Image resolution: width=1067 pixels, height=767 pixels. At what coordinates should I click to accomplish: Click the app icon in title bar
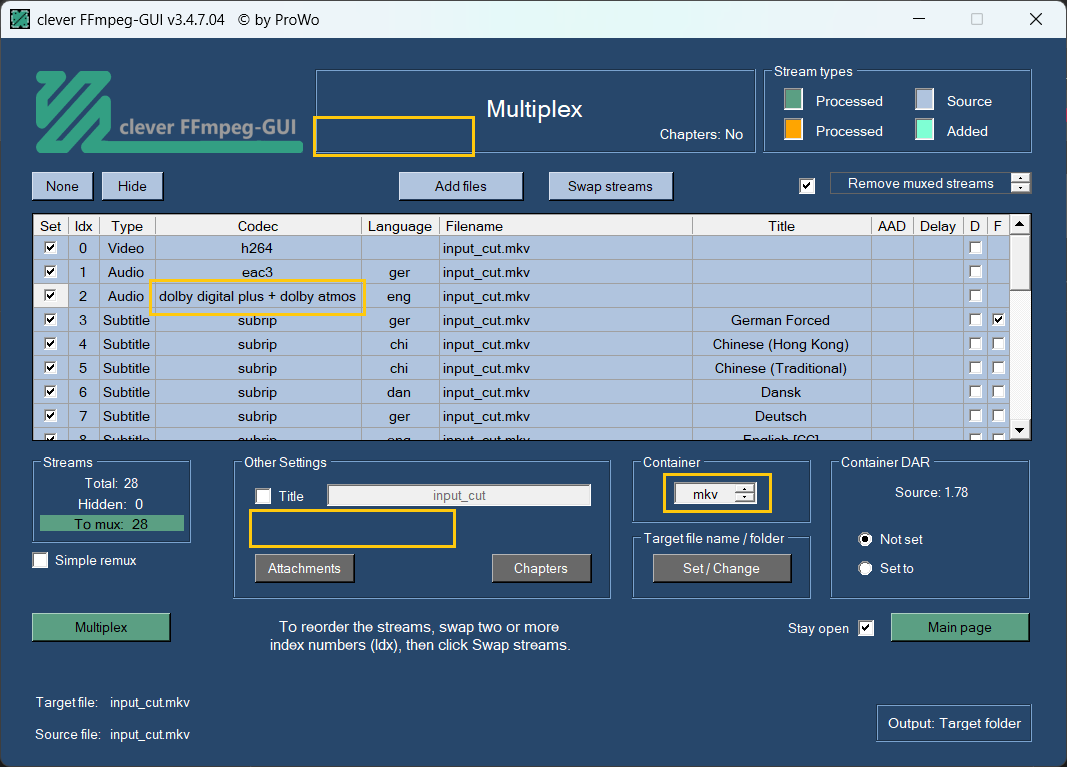pos(19,19)
